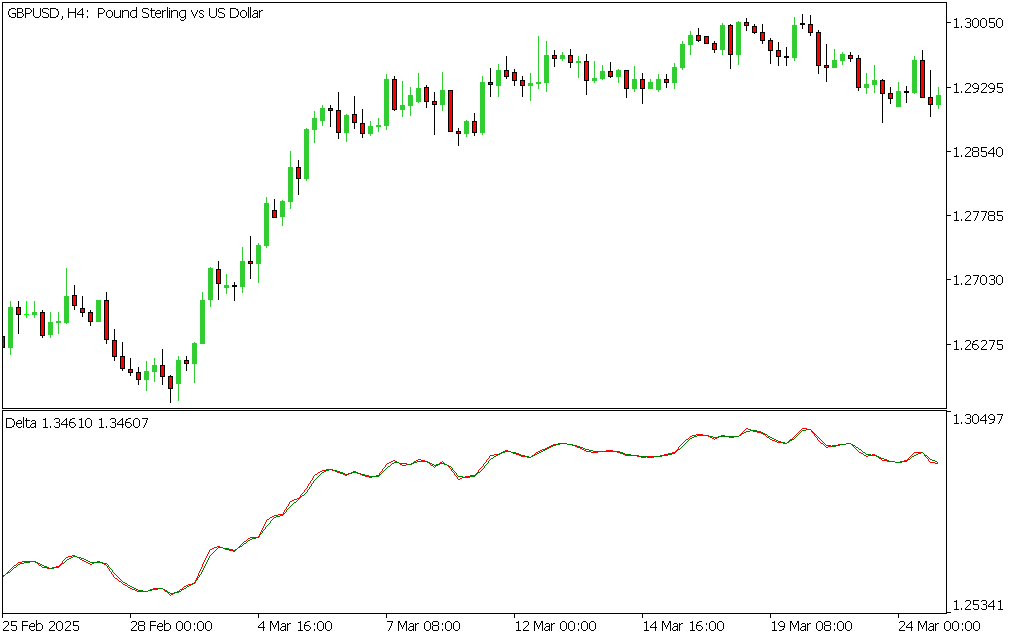Click the 1.30050 price level on the axis
The height and width of the screenshot is (640, 1024).
click(981, 23)
